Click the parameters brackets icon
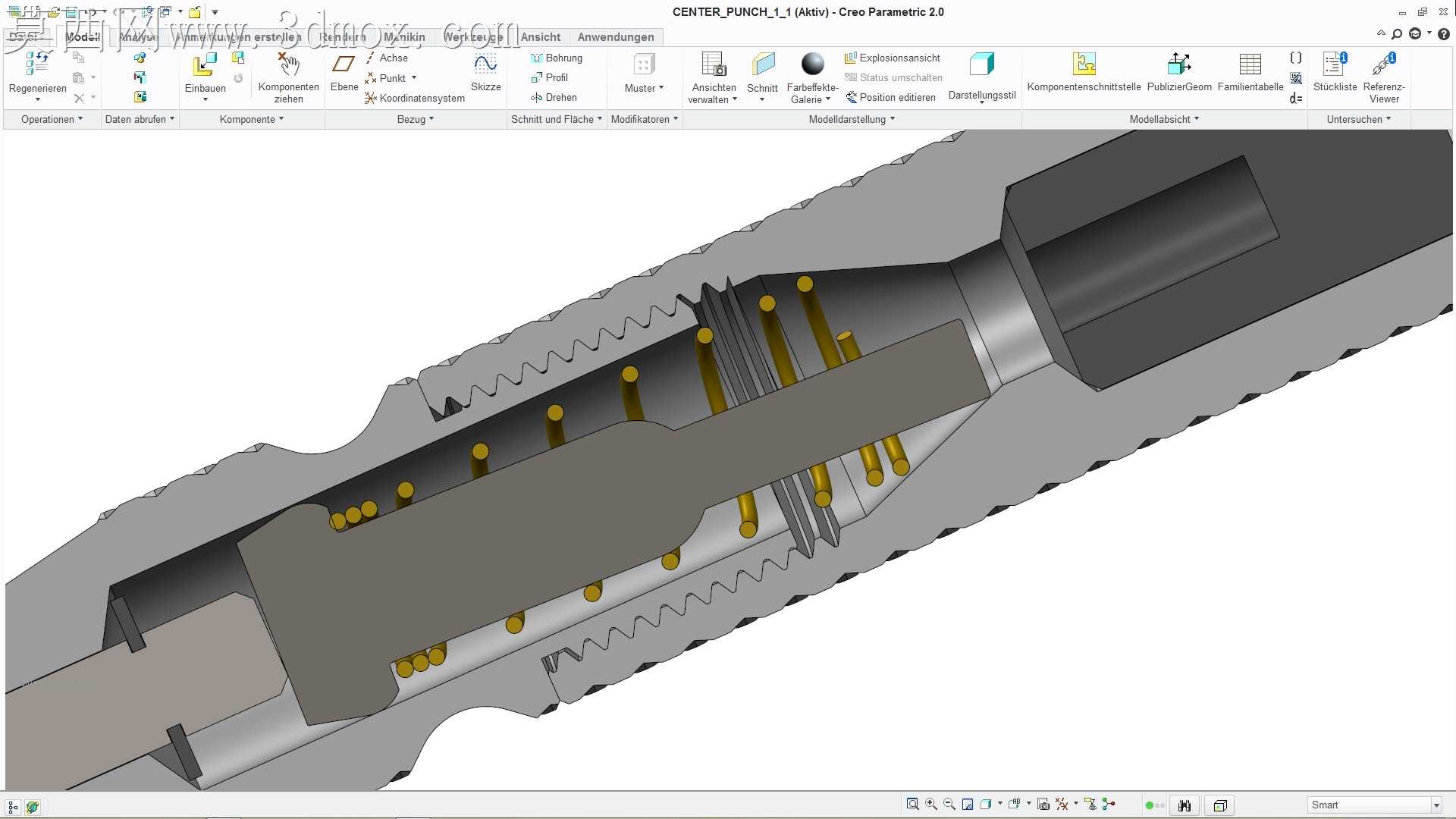Viewport: 1456px width, 819px height. coord(1296,58)
